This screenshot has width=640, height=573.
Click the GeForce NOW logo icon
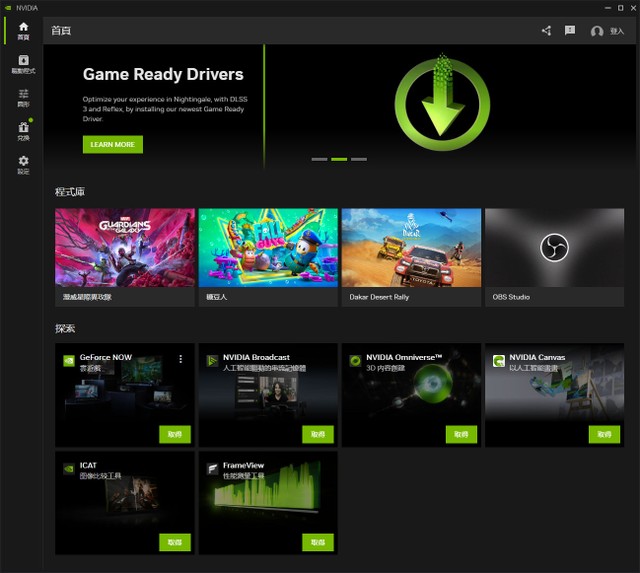69,361
